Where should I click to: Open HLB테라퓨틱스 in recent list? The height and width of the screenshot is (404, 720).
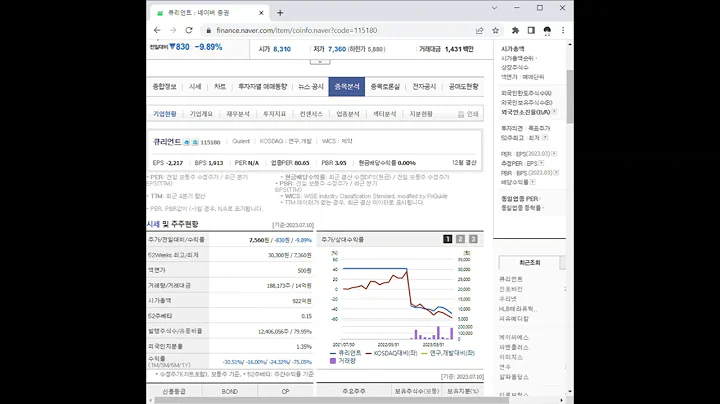click(518, 309)
